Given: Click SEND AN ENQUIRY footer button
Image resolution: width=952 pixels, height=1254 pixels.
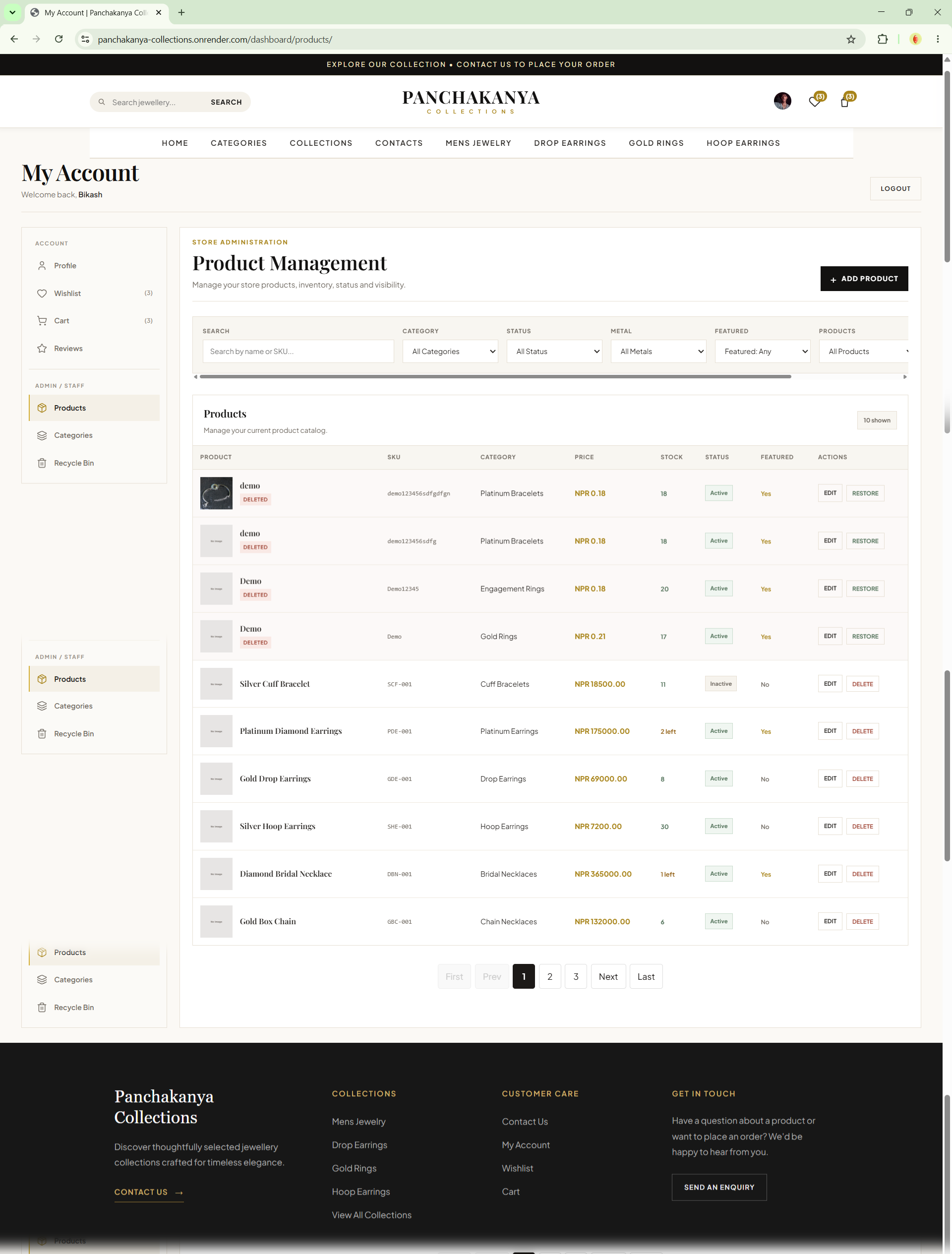Looking at the screenshot, I should pyautogui.click(x=719, y=1187).
